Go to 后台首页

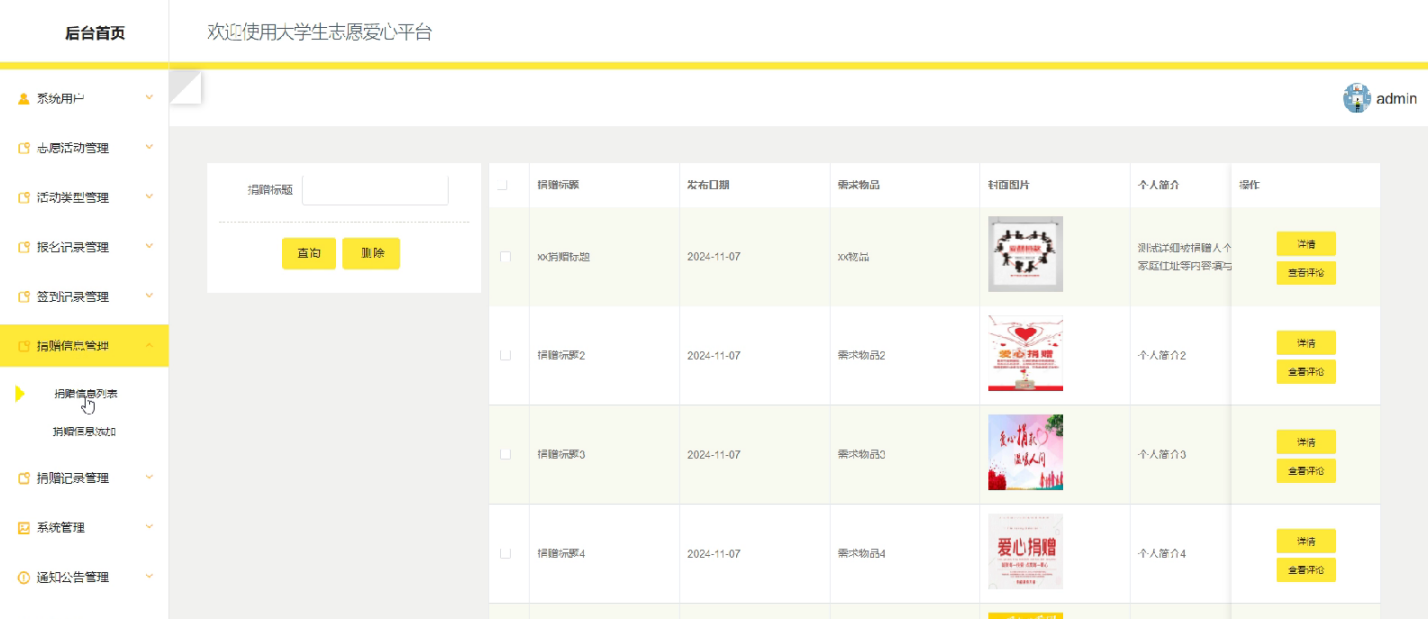click(x=95, y=33)
